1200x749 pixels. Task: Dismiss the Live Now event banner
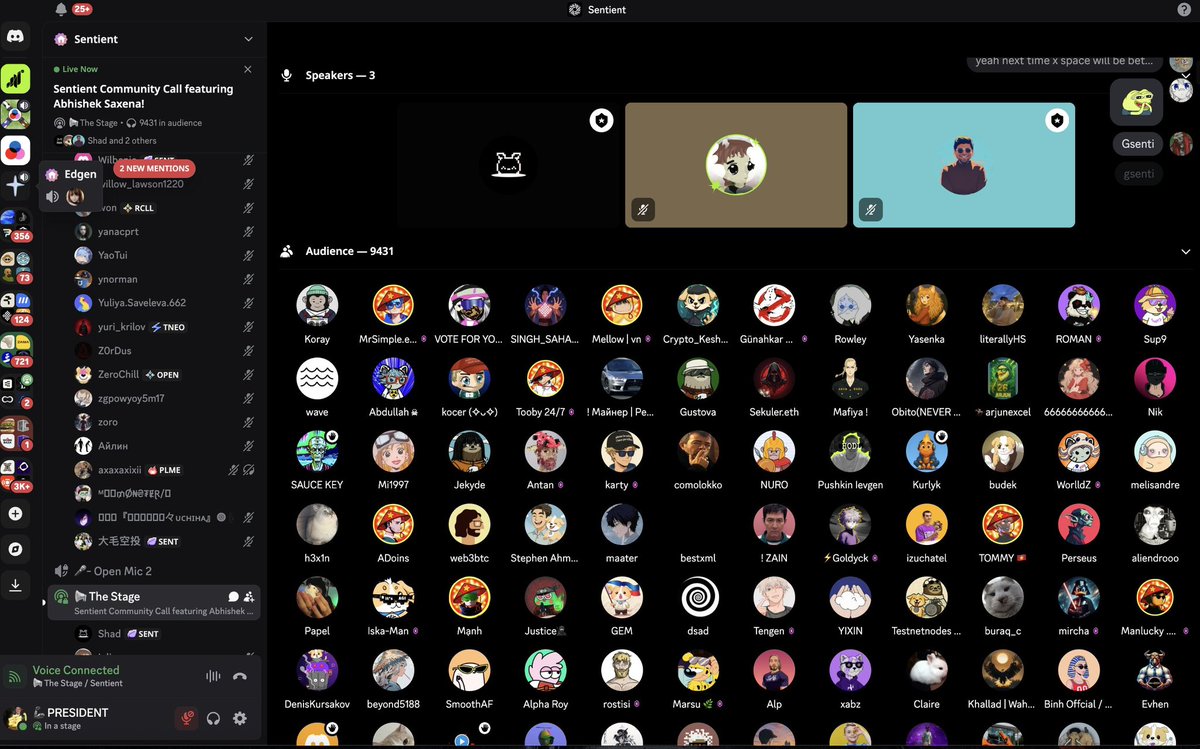click(248, 69)
